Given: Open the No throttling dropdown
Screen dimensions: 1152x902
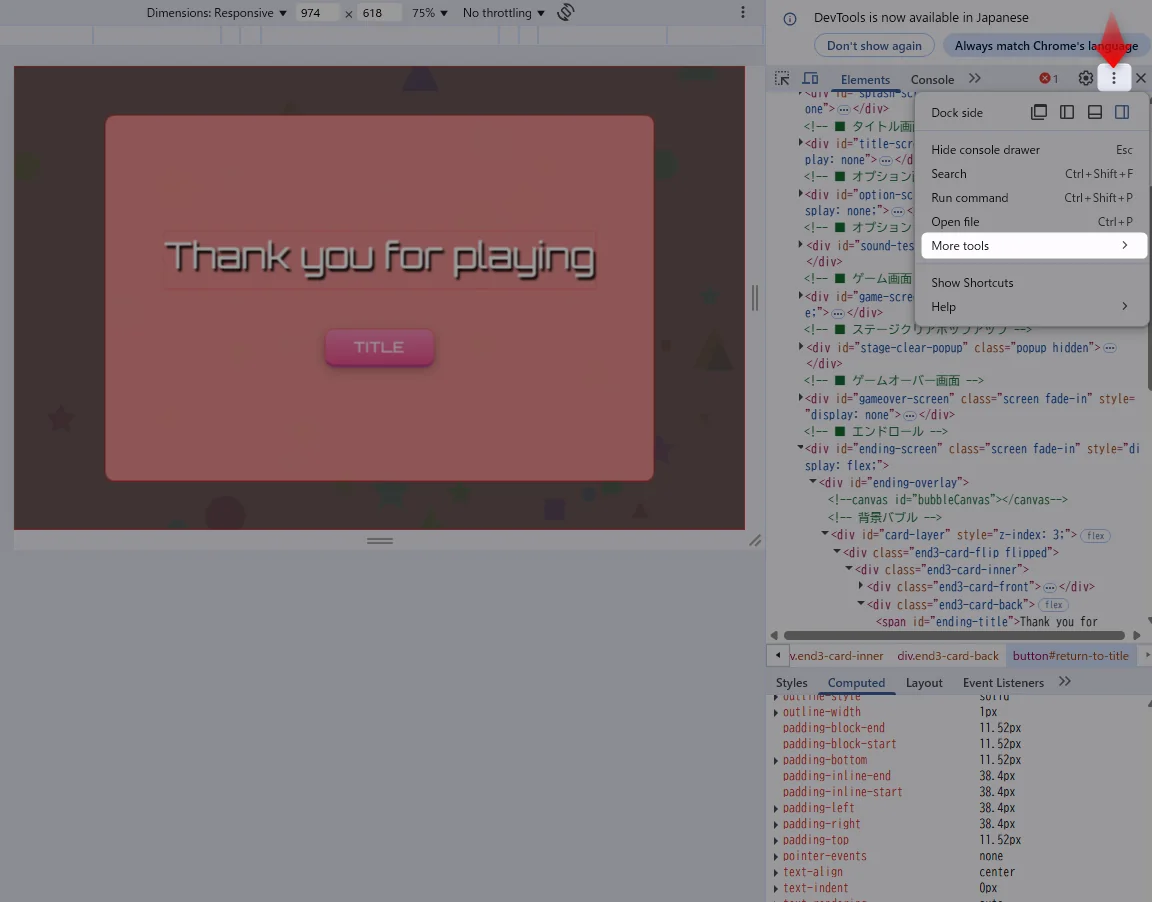Looking at the screenshot, I should (504, 13).
